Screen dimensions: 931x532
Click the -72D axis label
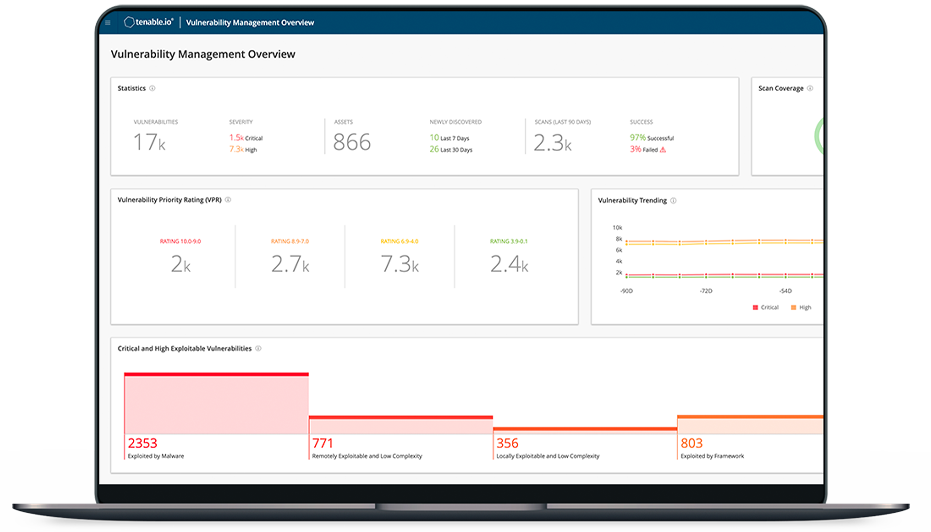[705, 291]
